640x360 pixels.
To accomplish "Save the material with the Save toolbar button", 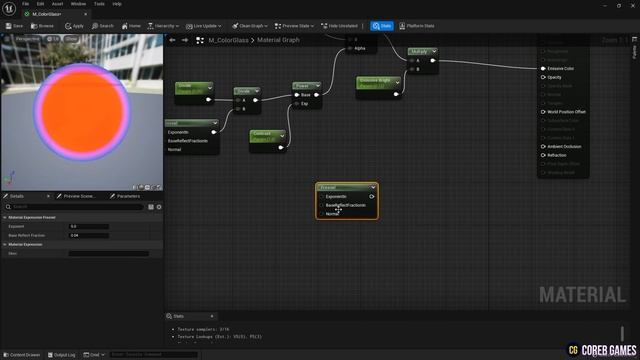I will (14, 26).
